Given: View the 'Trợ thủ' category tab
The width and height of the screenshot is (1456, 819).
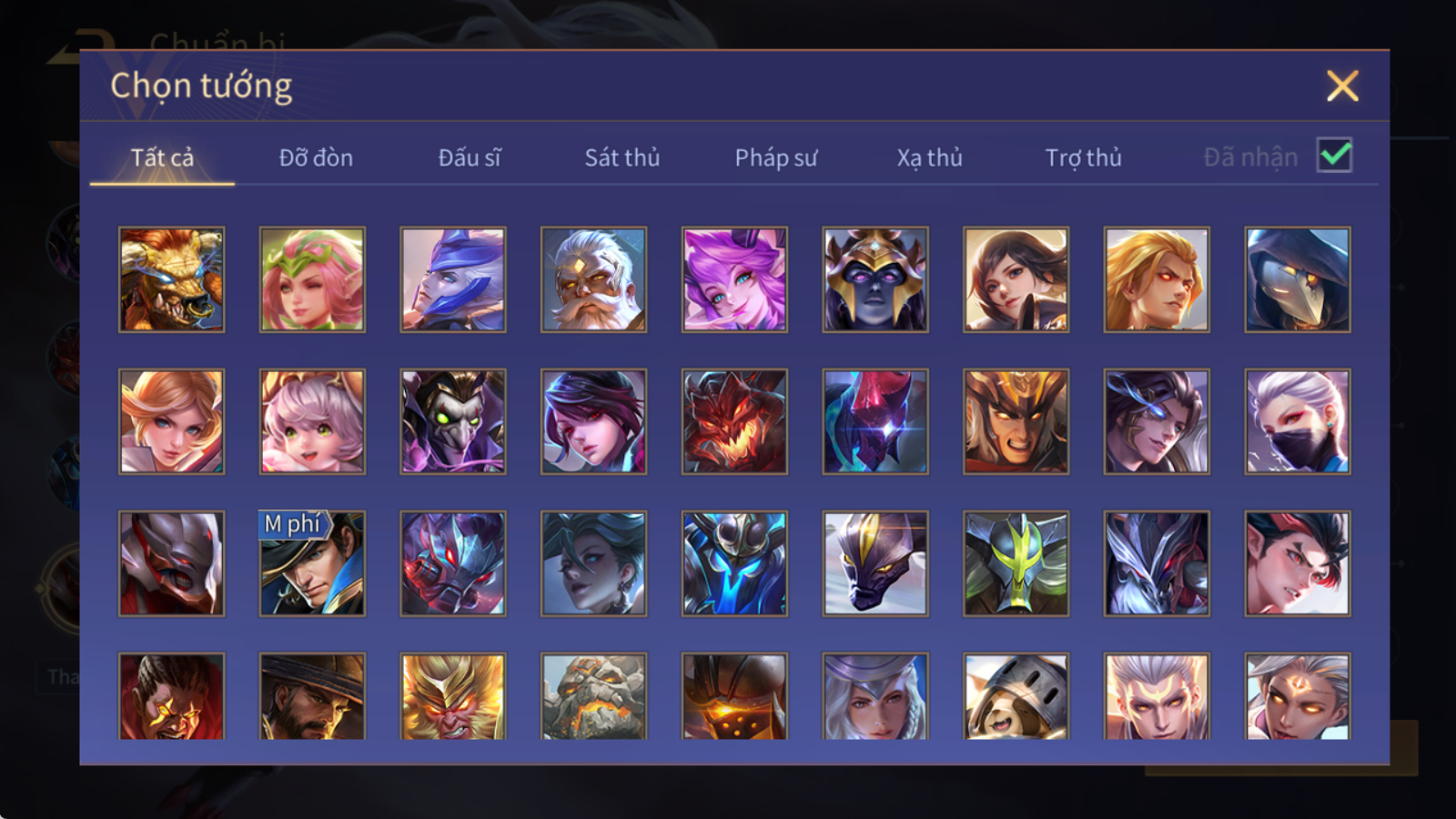Looking at the screenshot, I should point(1083,157).
